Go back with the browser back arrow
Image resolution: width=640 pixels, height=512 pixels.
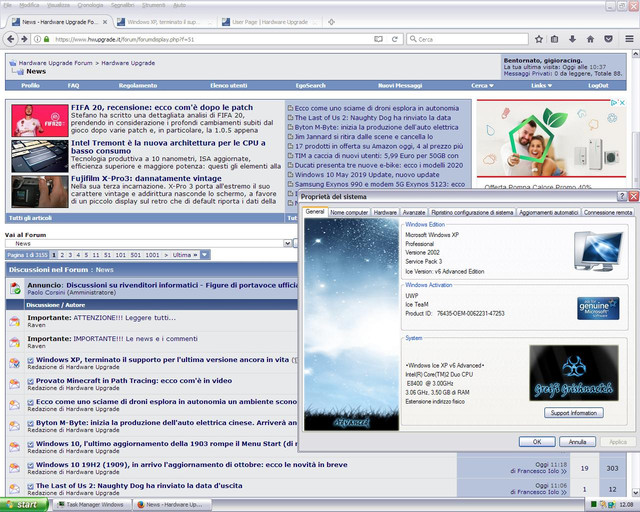click(x=11, y=39)
